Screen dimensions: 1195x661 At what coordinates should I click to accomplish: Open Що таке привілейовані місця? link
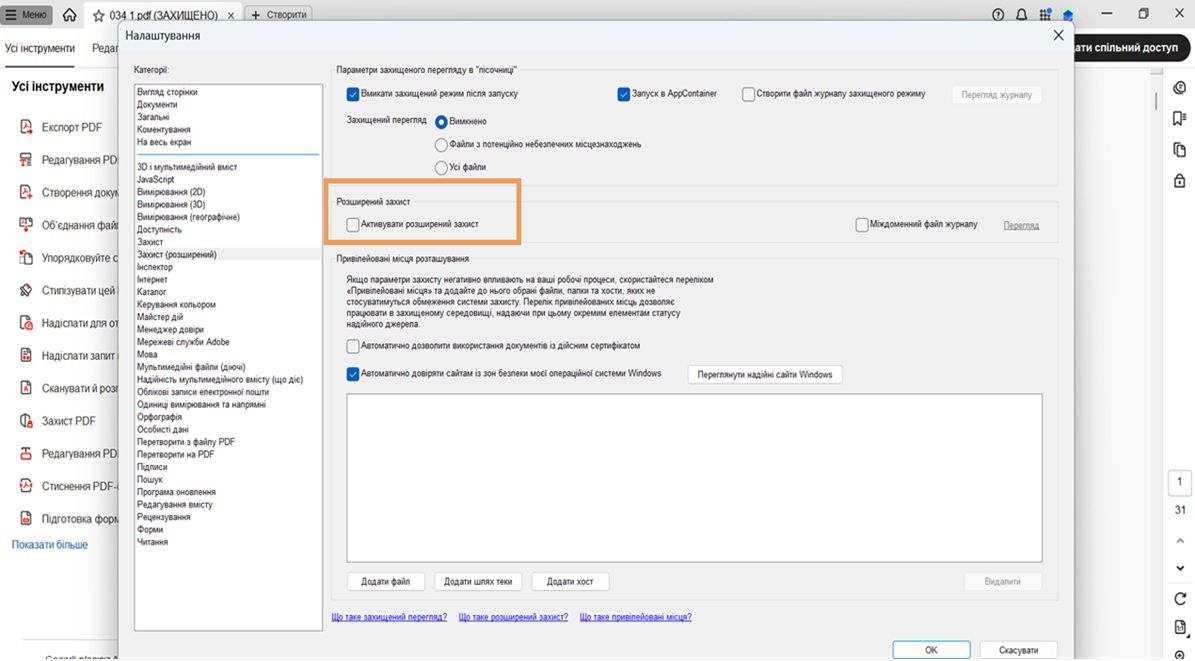[x=636, y=618]
